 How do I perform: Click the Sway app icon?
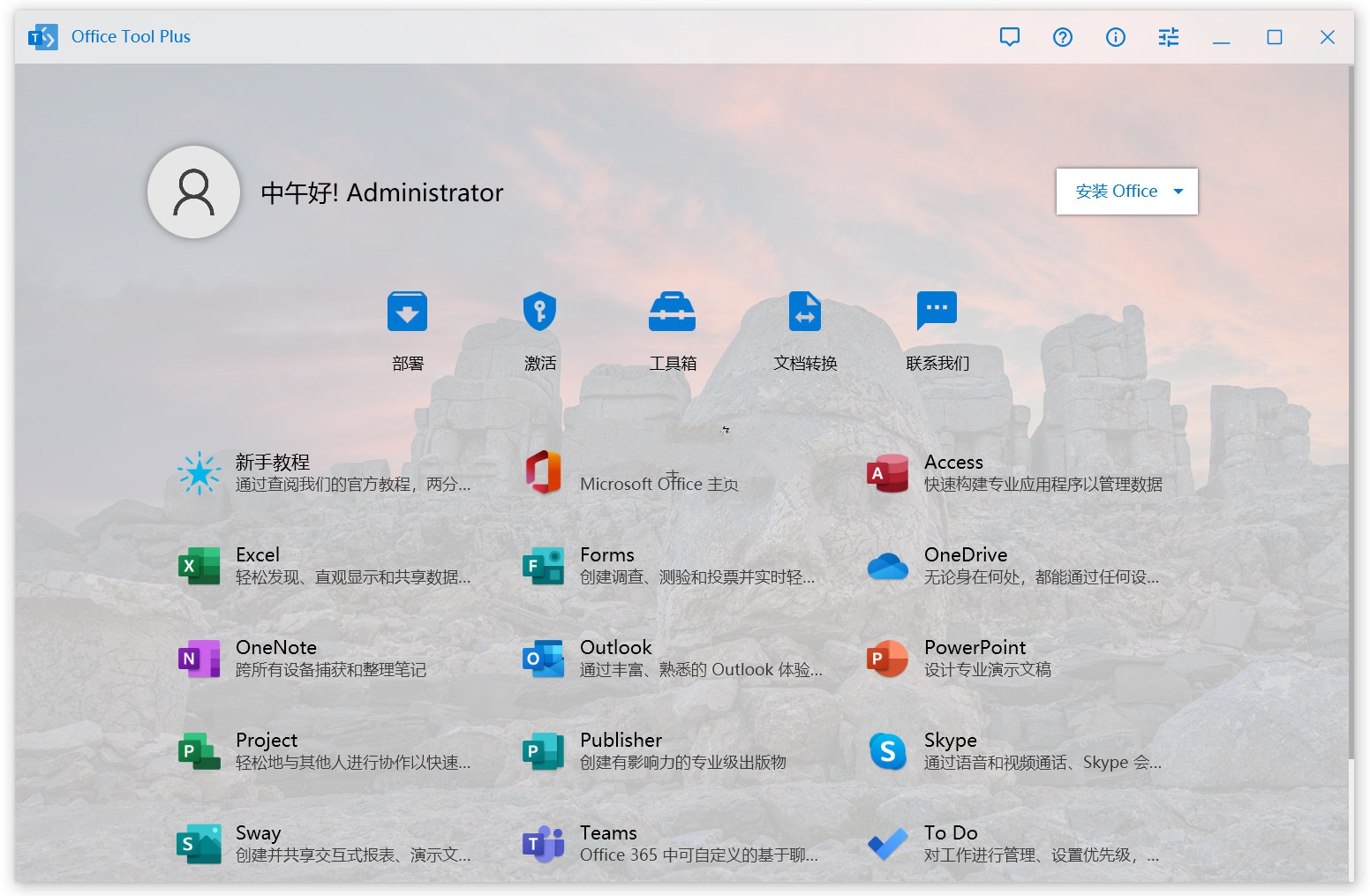[199, 844]
